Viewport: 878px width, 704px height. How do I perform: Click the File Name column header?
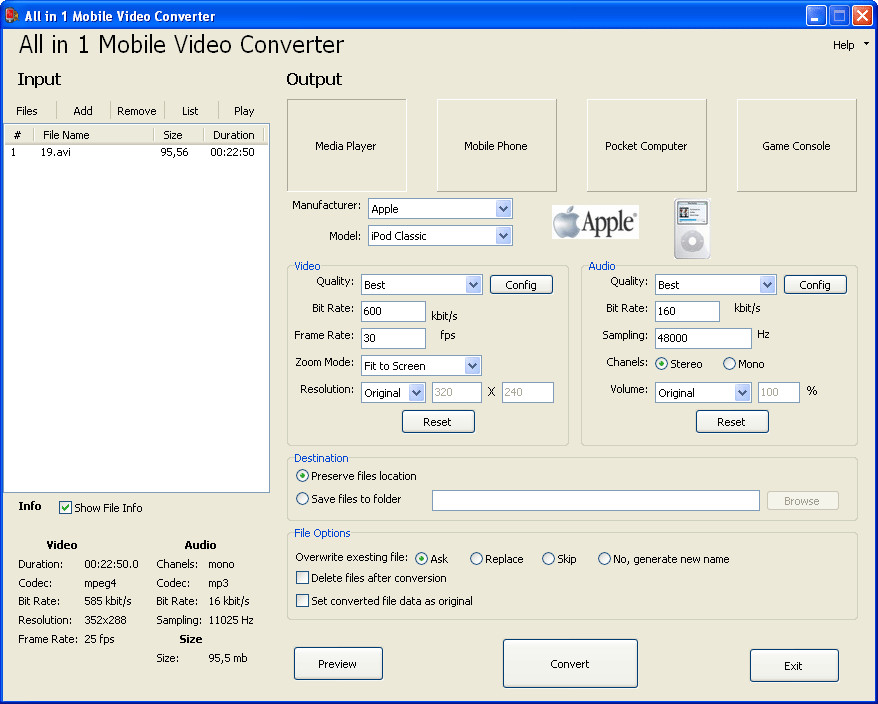click(92, 135)
